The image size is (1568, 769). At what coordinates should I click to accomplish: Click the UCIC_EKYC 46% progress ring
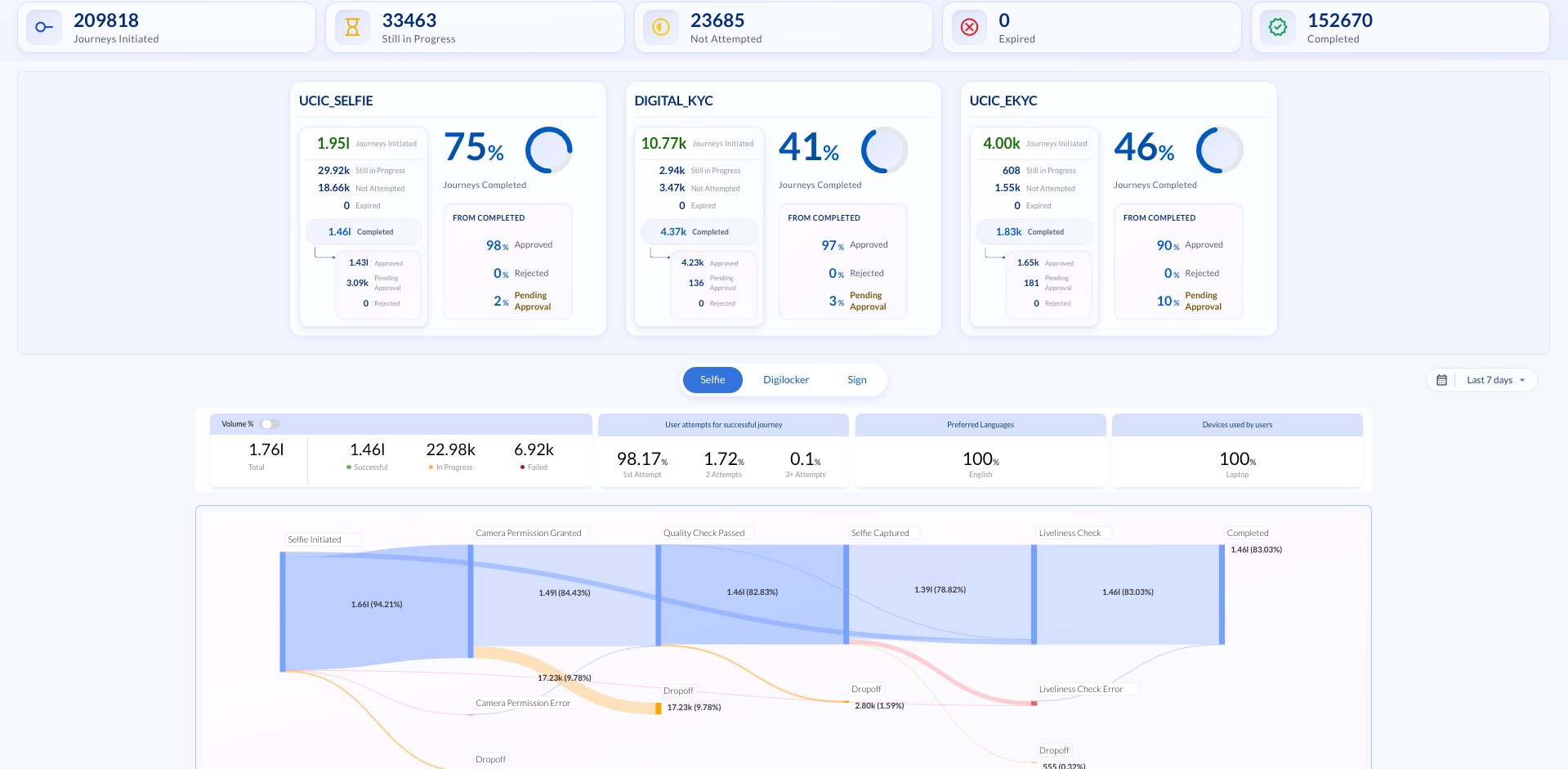pyautogui.click(x=1219, y=150)
